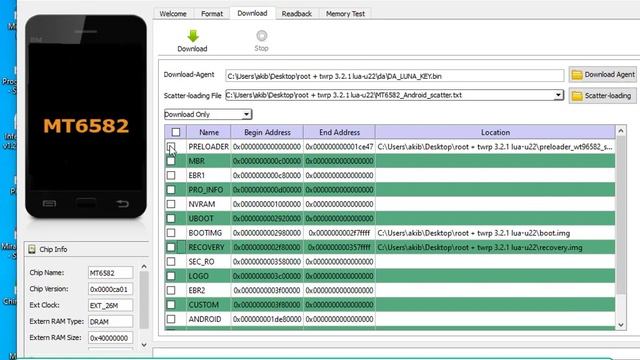Check the BOOTIMG partition checkbox
This screenshot has width=640, height=360.
[171, 233]
